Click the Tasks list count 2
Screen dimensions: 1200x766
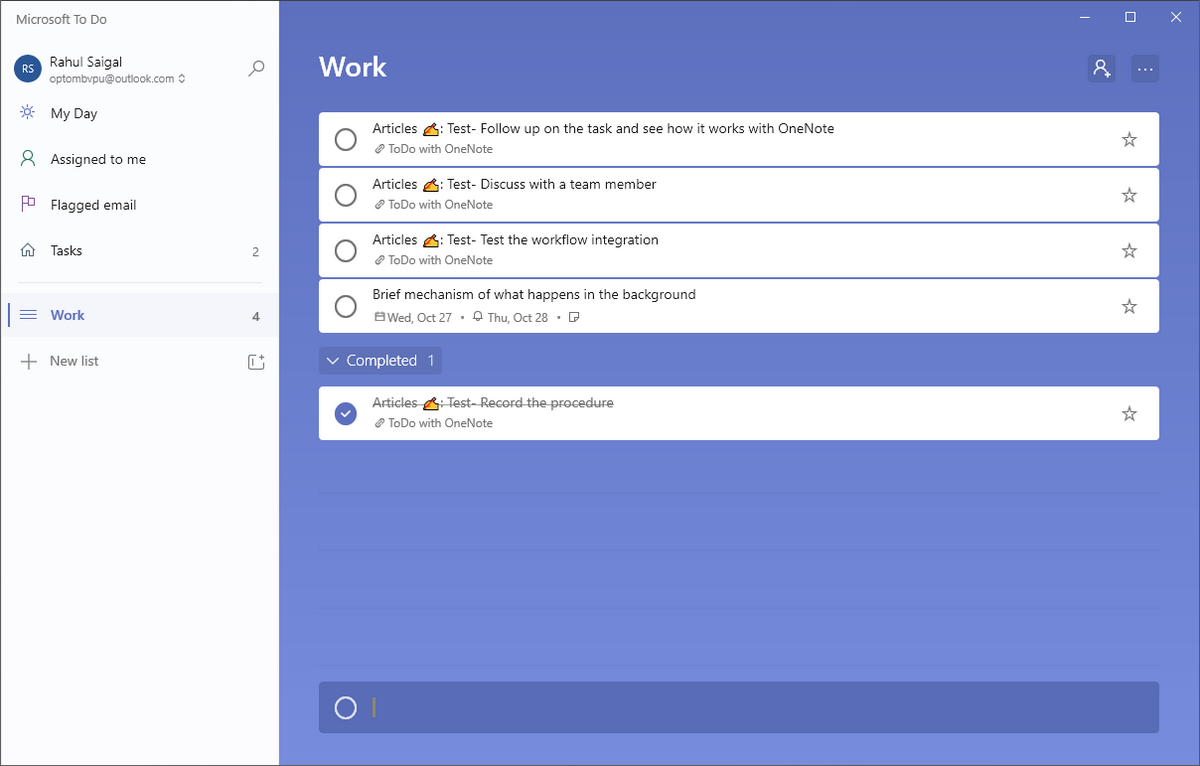[256, 252]
